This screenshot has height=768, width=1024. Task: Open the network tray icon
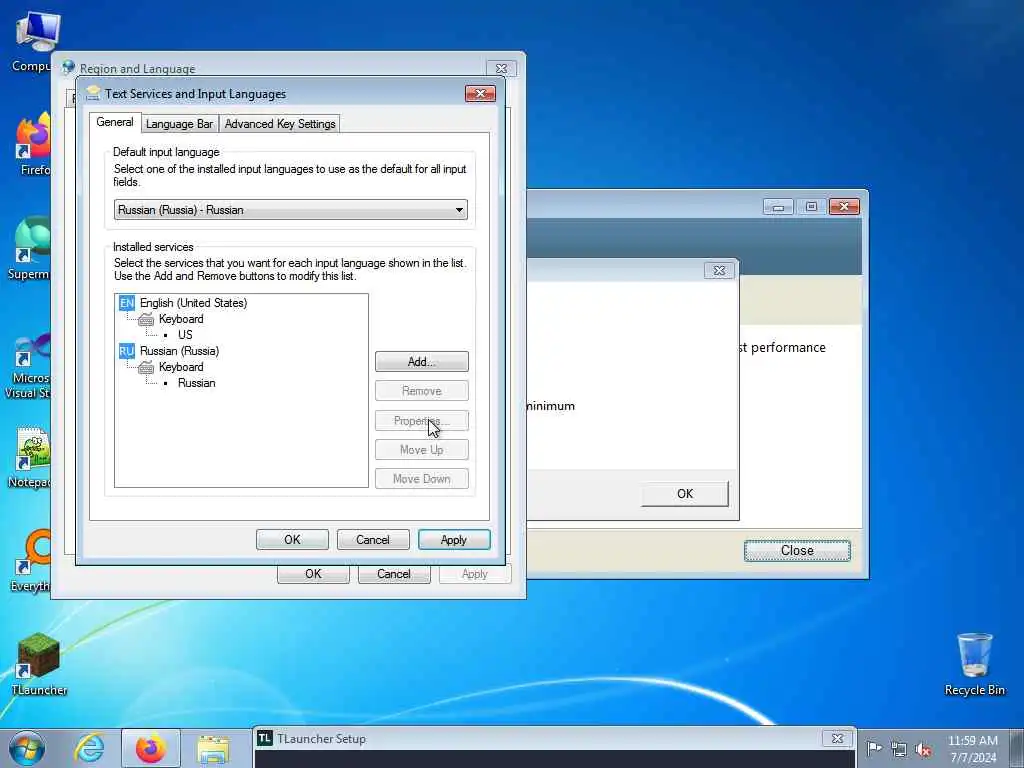[899, 749]
